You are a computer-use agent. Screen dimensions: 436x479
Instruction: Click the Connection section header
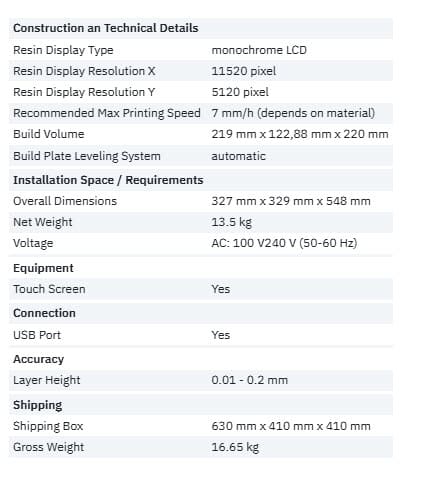(x=44, y=313)
